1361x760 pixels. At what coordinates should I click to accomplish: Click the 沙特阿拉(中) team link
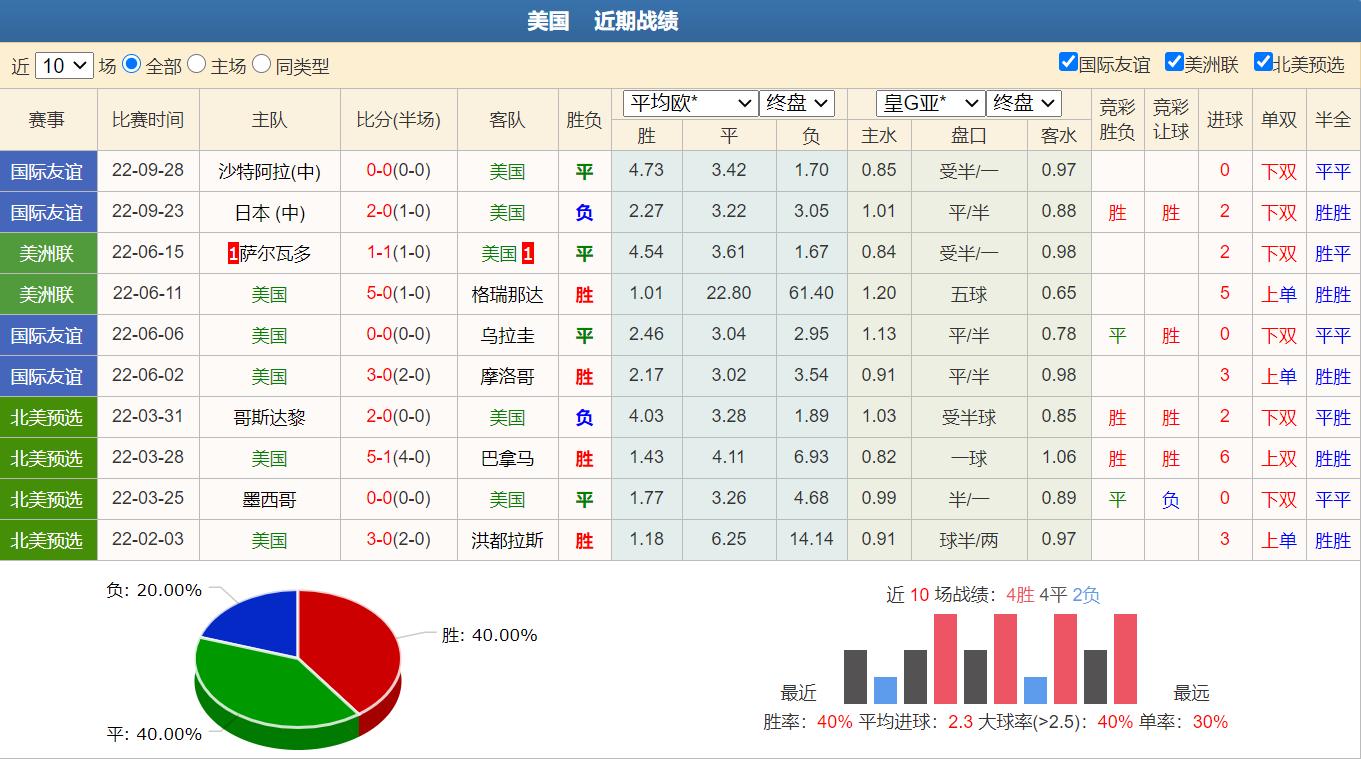click(269, 172)
